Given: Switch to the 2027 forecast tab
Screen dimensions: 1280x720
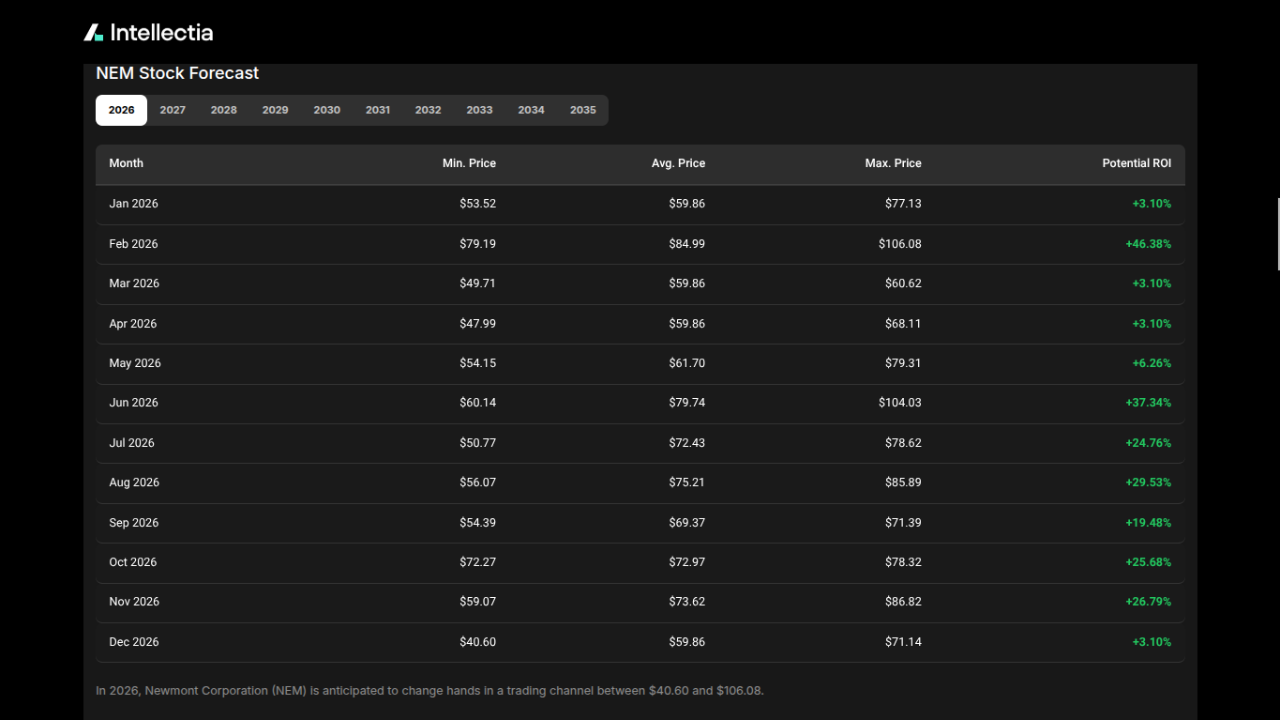Looking at the screenshot, I should point(173,110).
